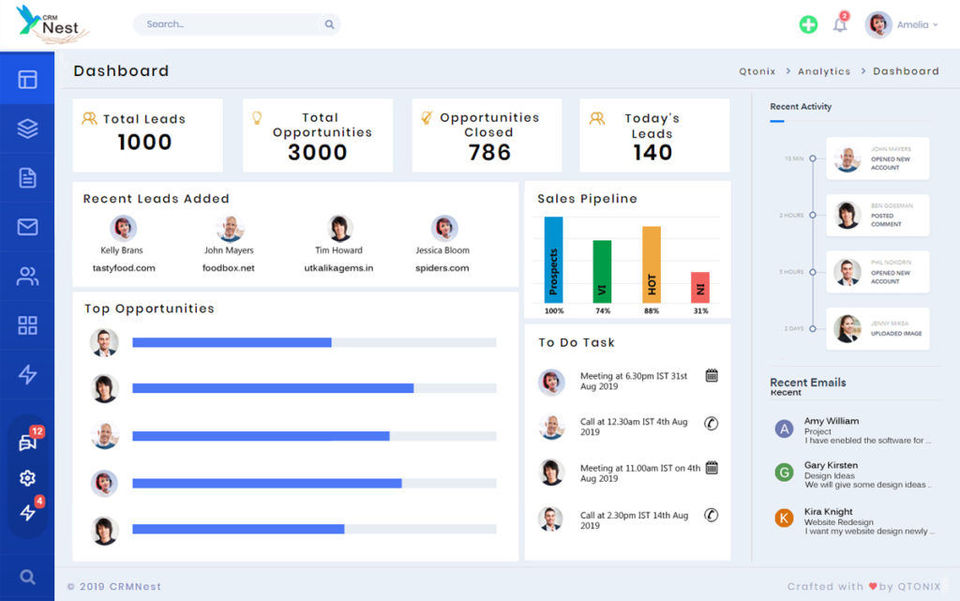This screenshot has height=601, width=960.
Task: Open spiders.com lead link
Action: [x=442, y=268]
